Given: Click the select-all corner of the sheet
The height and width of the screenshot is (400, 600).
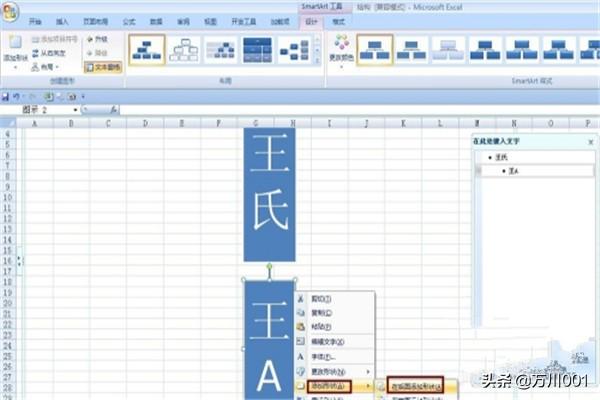Looking at the screenshot, I should coord(8,123).
